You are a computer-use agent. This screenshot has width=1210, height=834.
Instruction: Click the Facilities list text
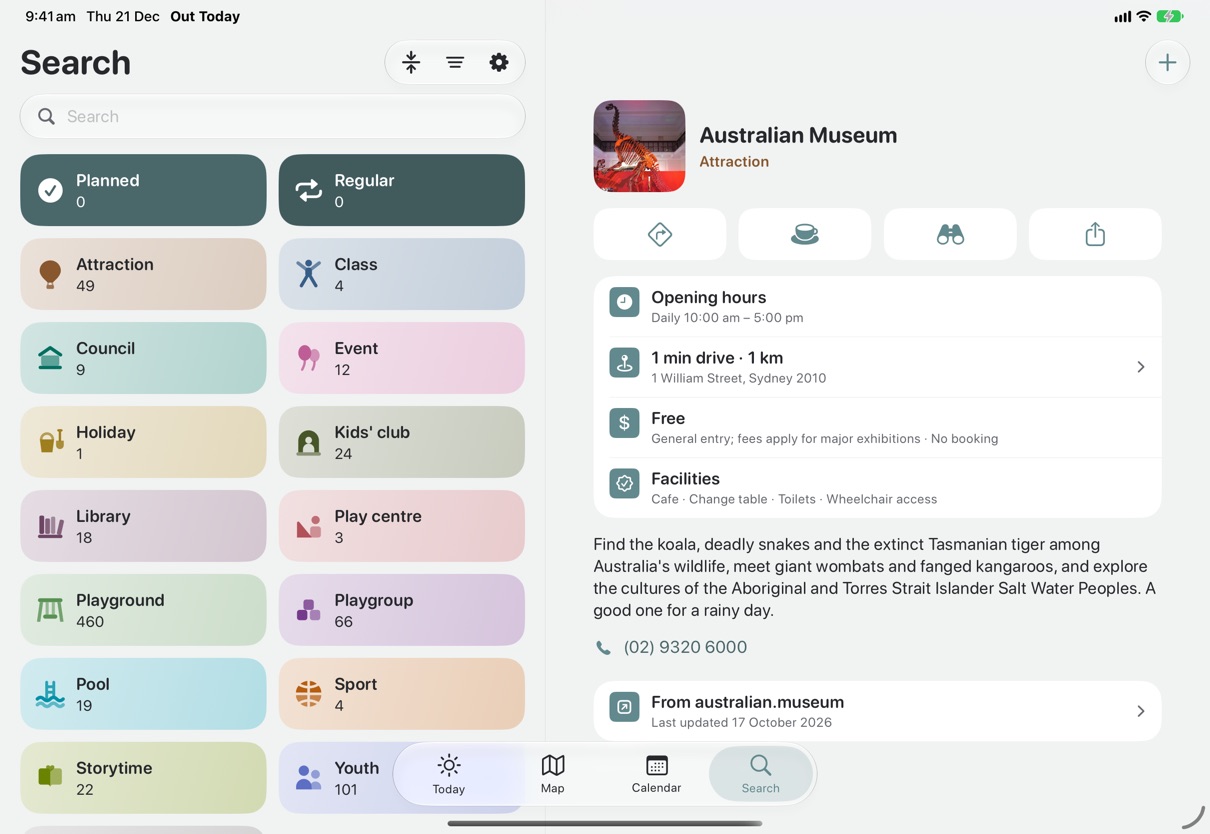coord(794,499)
